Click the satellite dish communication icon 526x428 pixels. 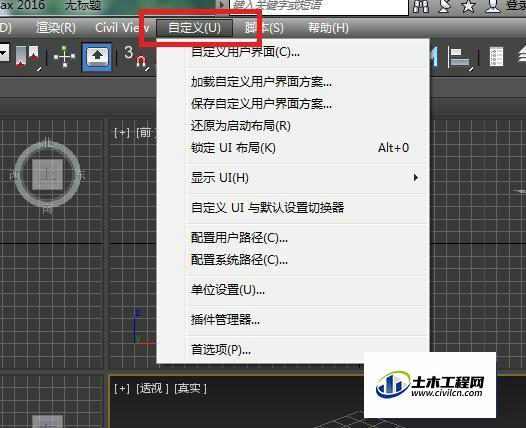(x=444, y=6)
